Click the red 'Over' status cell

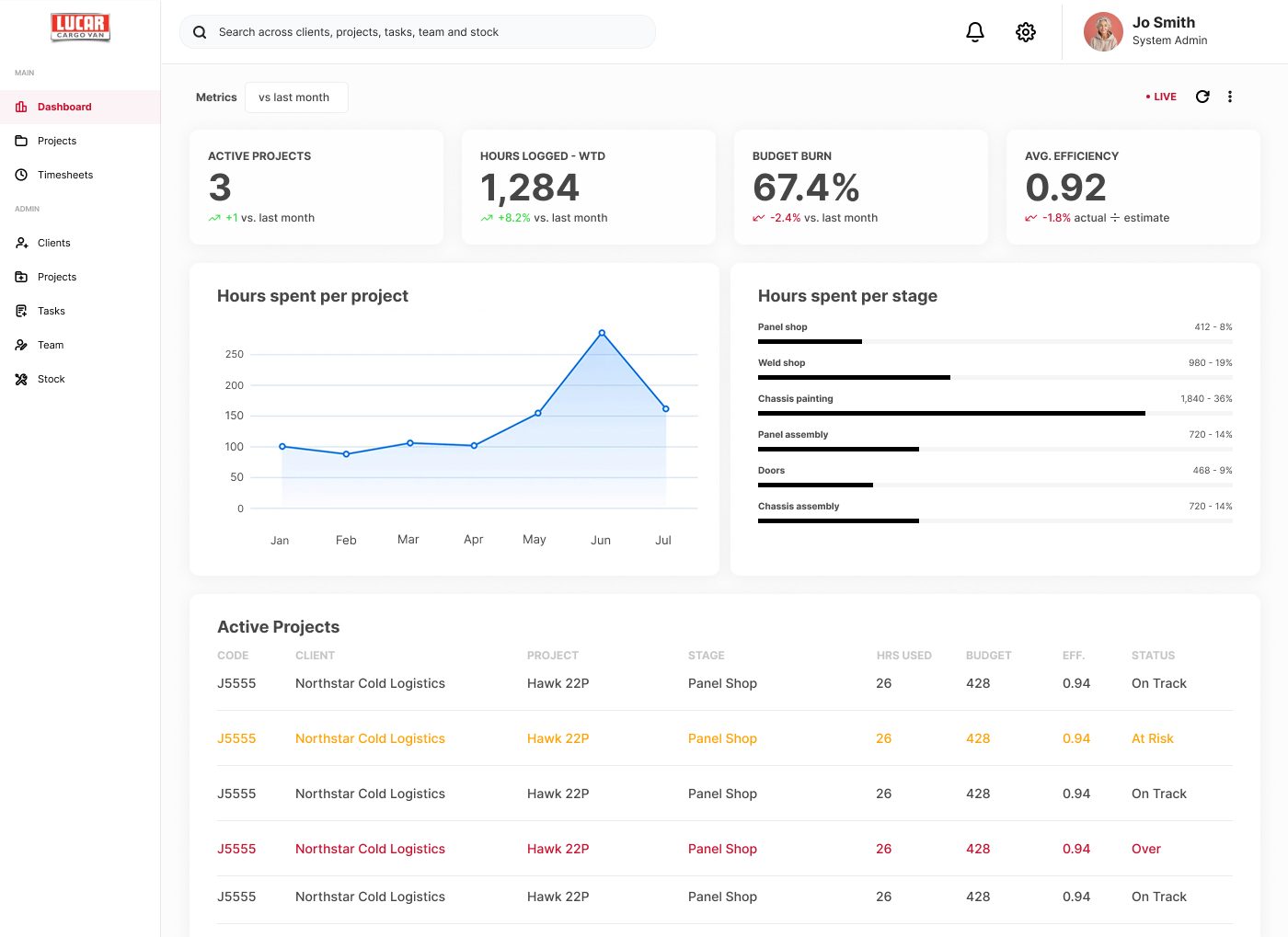(1146, 849)
